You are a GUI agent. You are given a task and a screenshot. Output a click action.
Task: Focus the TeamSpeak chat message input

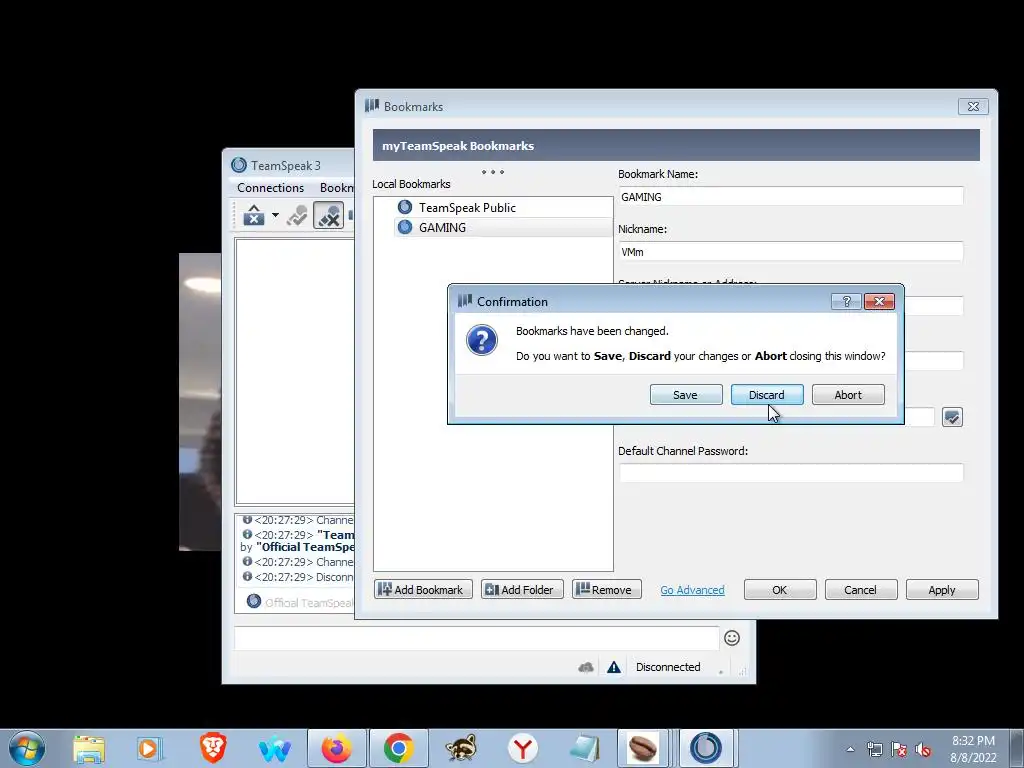pyautogui.click(x=477, y=638)
